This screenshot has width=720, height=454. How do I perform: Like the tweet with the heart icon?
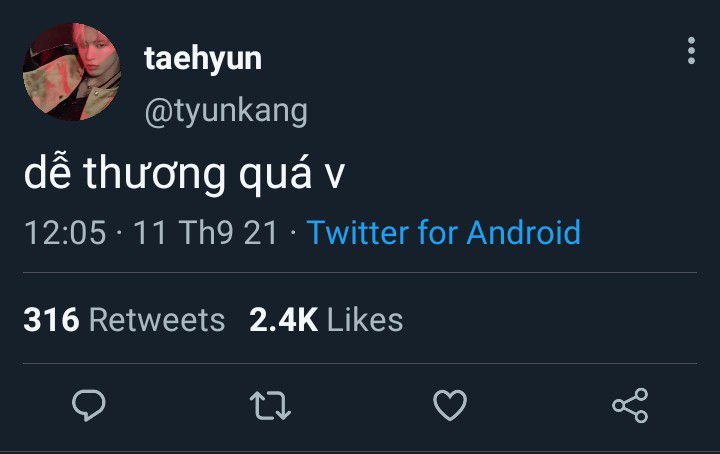pos(450,405)
